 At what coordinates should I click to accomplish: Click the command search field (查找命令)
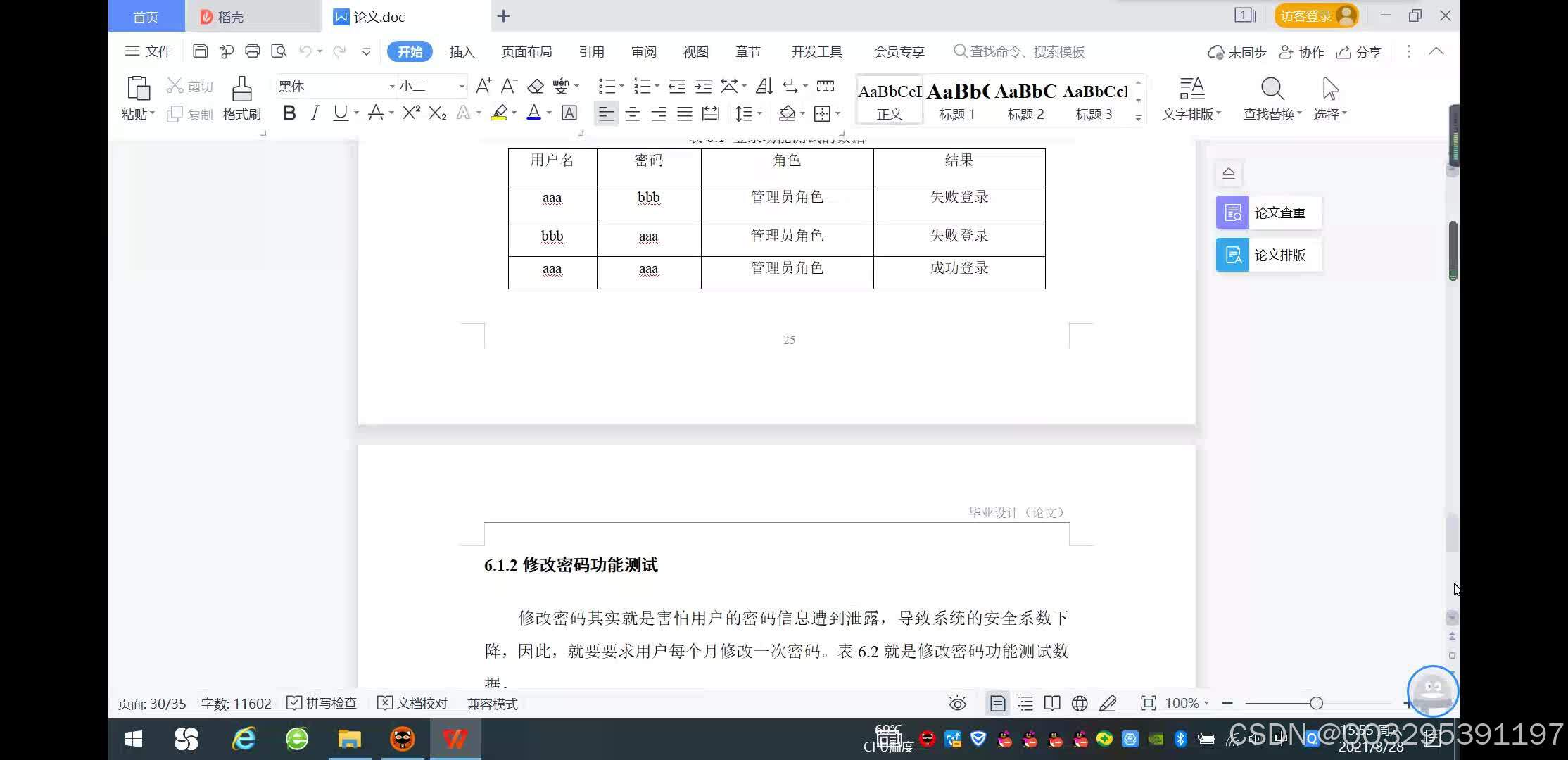point(1019,51)
